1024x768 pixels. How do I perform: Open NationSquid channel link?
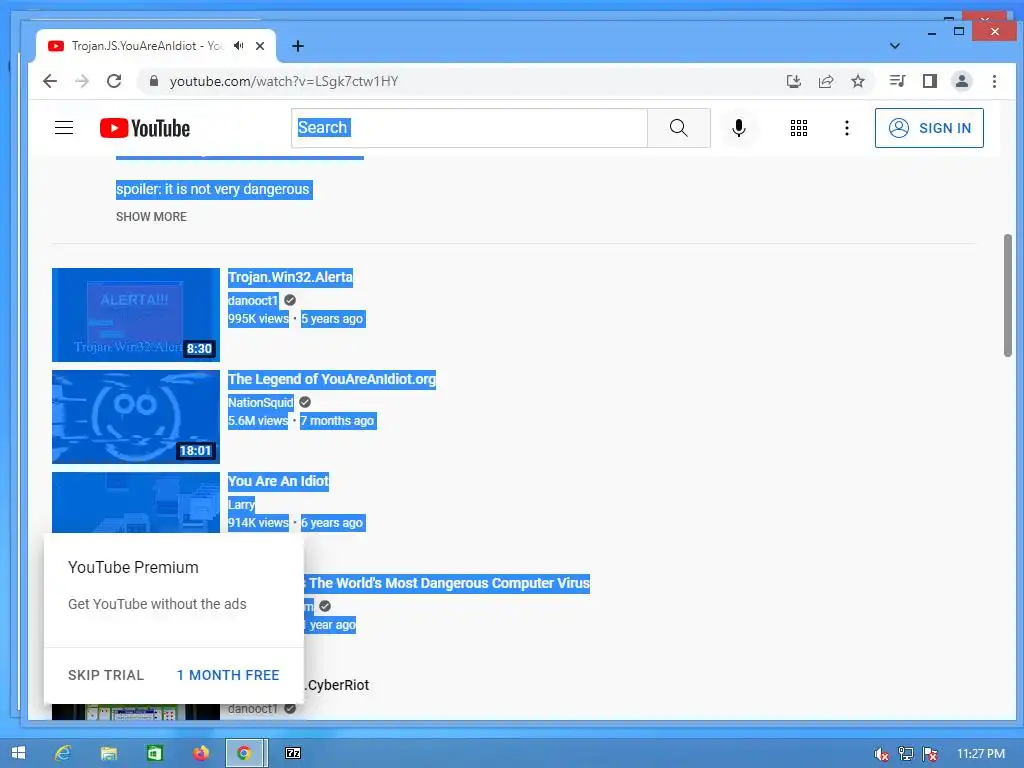pyautogui.click(x=261, y=402)
